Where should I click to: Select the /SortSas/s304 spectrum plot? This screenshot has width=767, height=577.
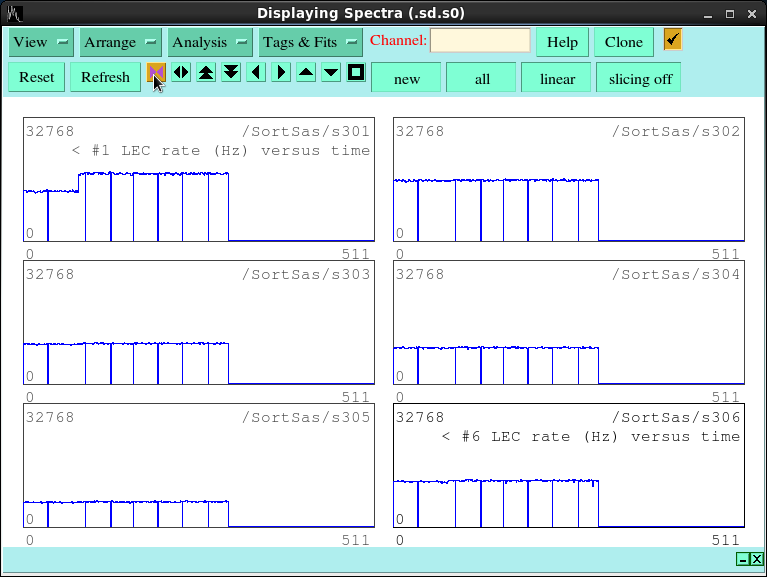coord(569,322)
